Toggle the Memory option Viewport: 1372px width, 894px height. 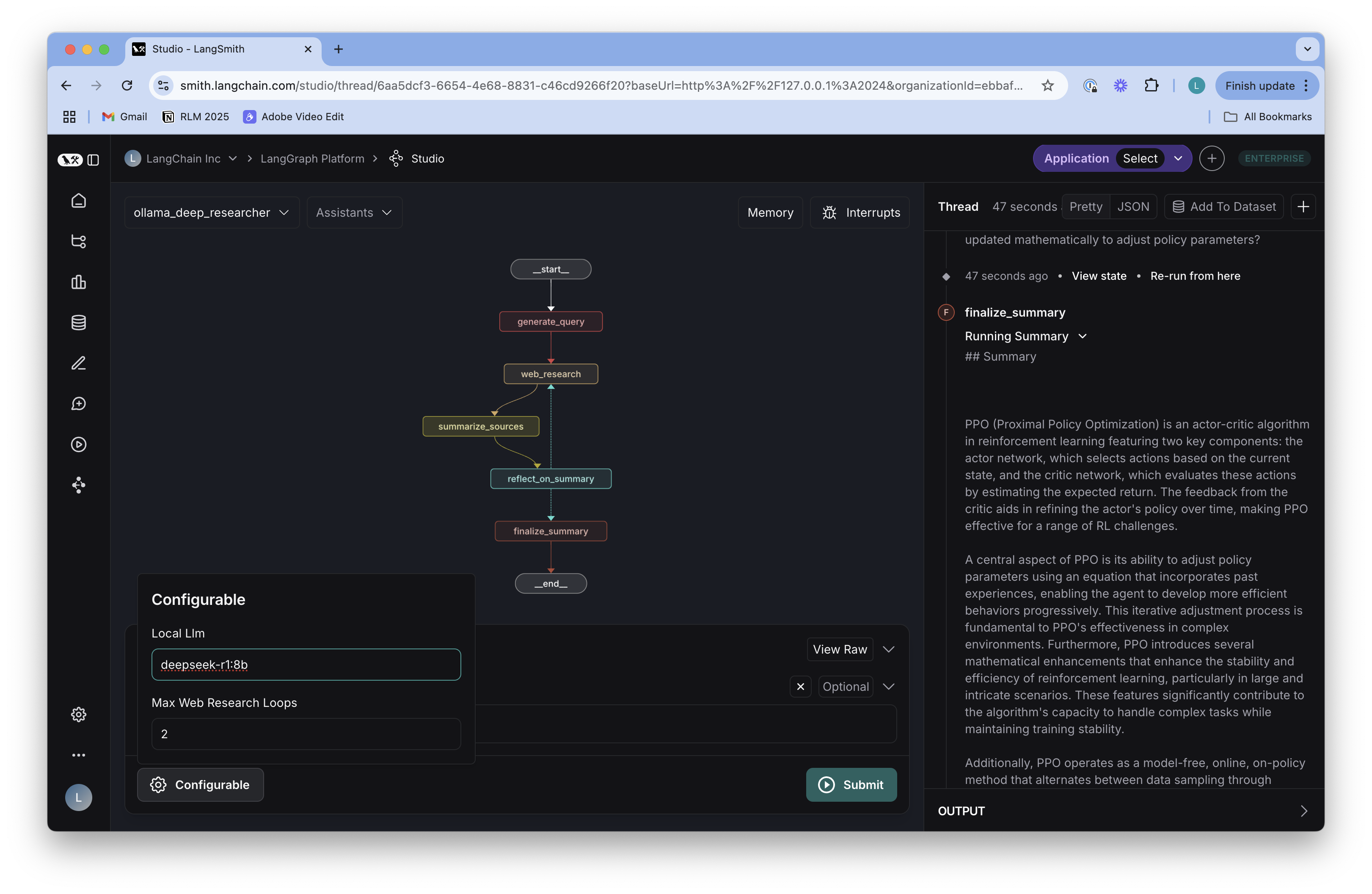[770, 212]
